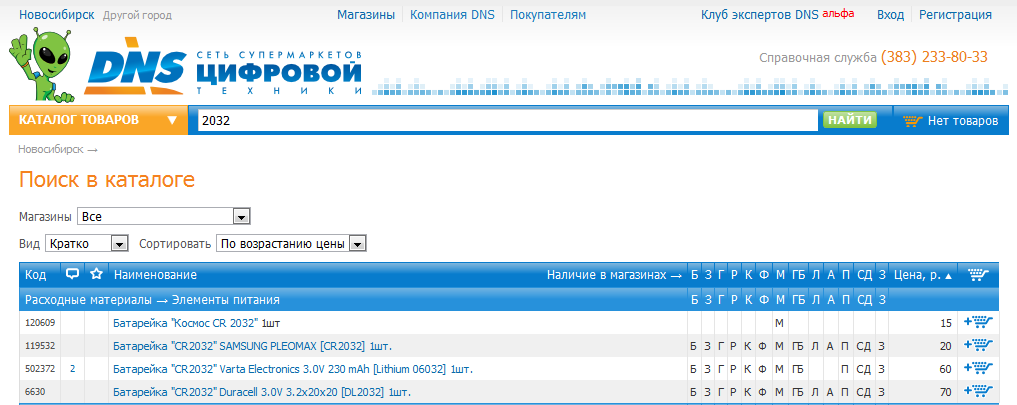Image resolution: width=1017 pixels, height=405 pixels.
Task: Click the М availability in Космос row
Action: point(780,323)
